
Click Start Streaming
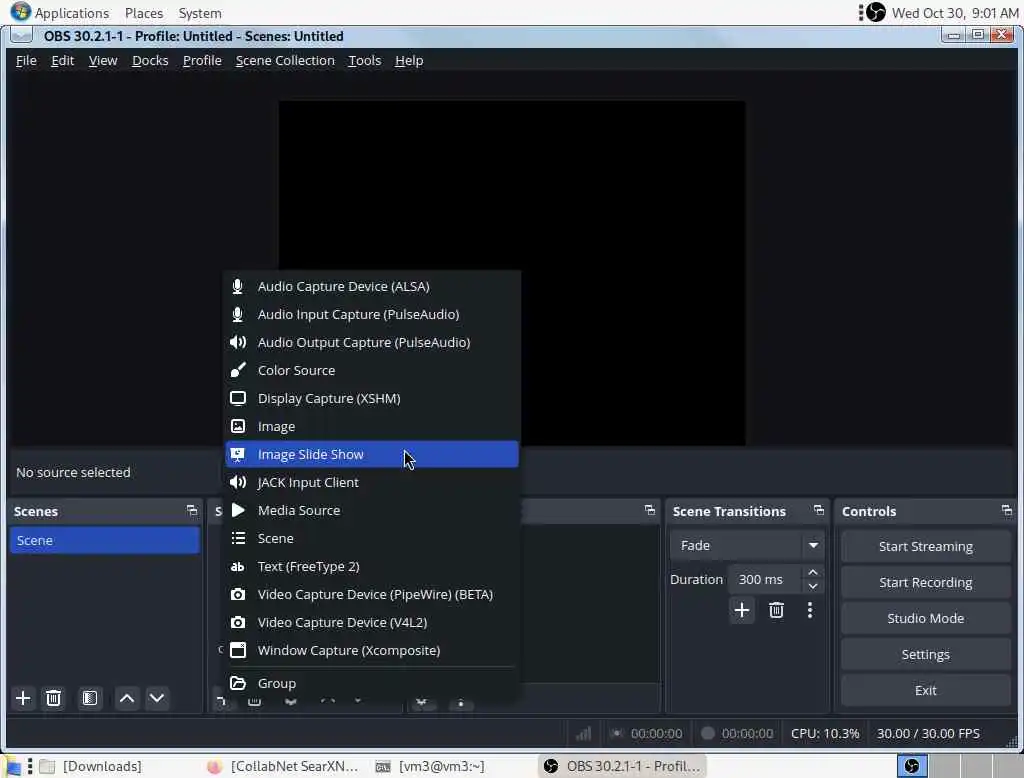point(925,547)
